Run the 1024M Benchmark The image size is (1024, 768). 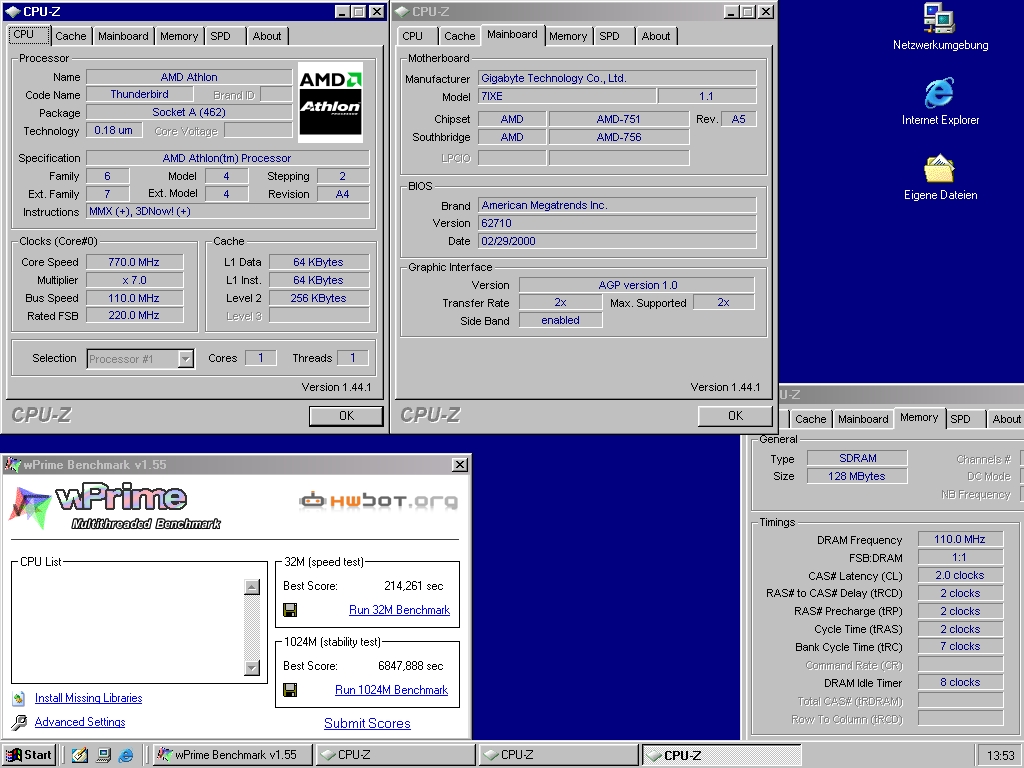[x=391, y=690]
